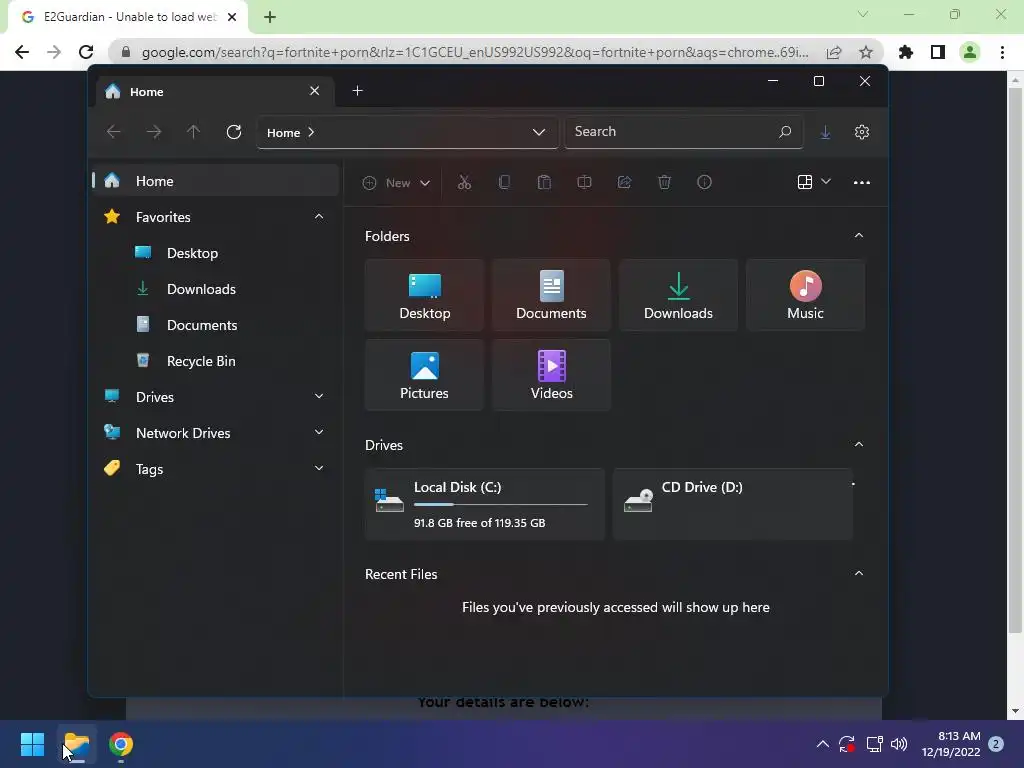Click the Delete trash icon
The height and width of the screenshot is (768, 1024).
[664, 182]
